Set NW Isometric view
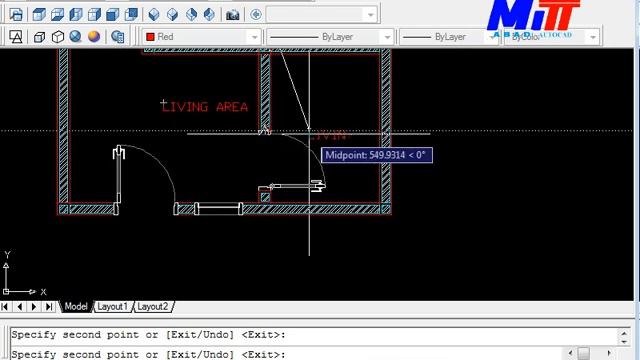640x360 pixels. tap(209, 15)
